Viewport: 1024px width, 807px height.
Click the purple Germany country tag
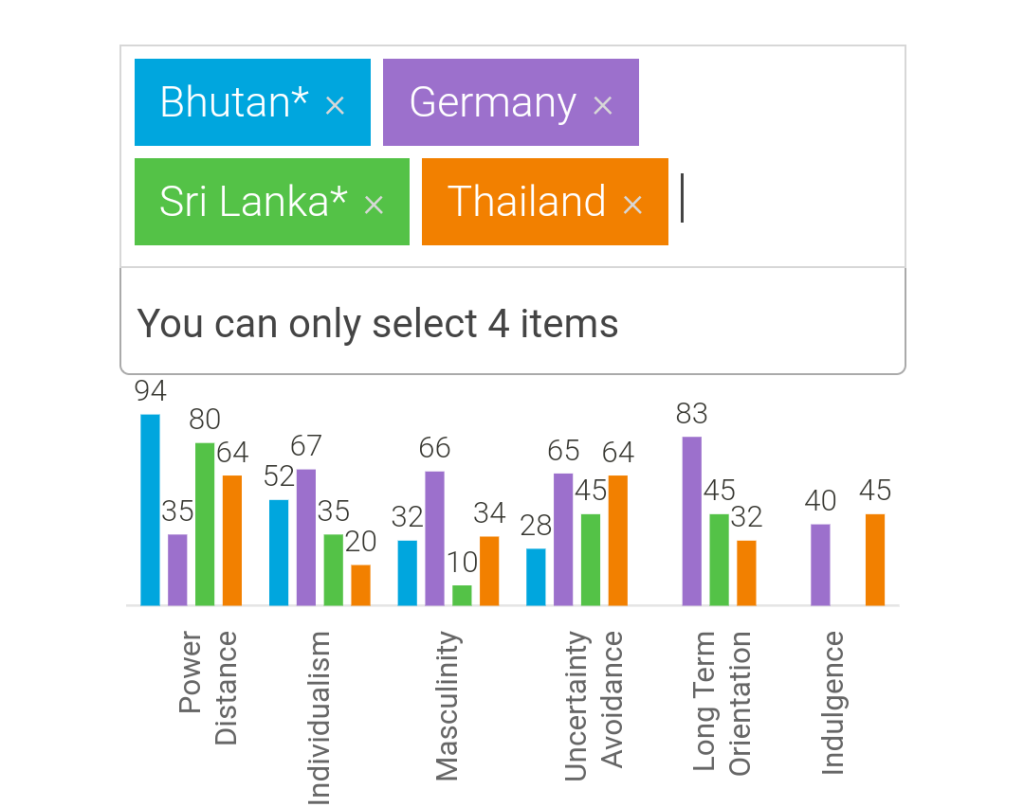point(511,103)
